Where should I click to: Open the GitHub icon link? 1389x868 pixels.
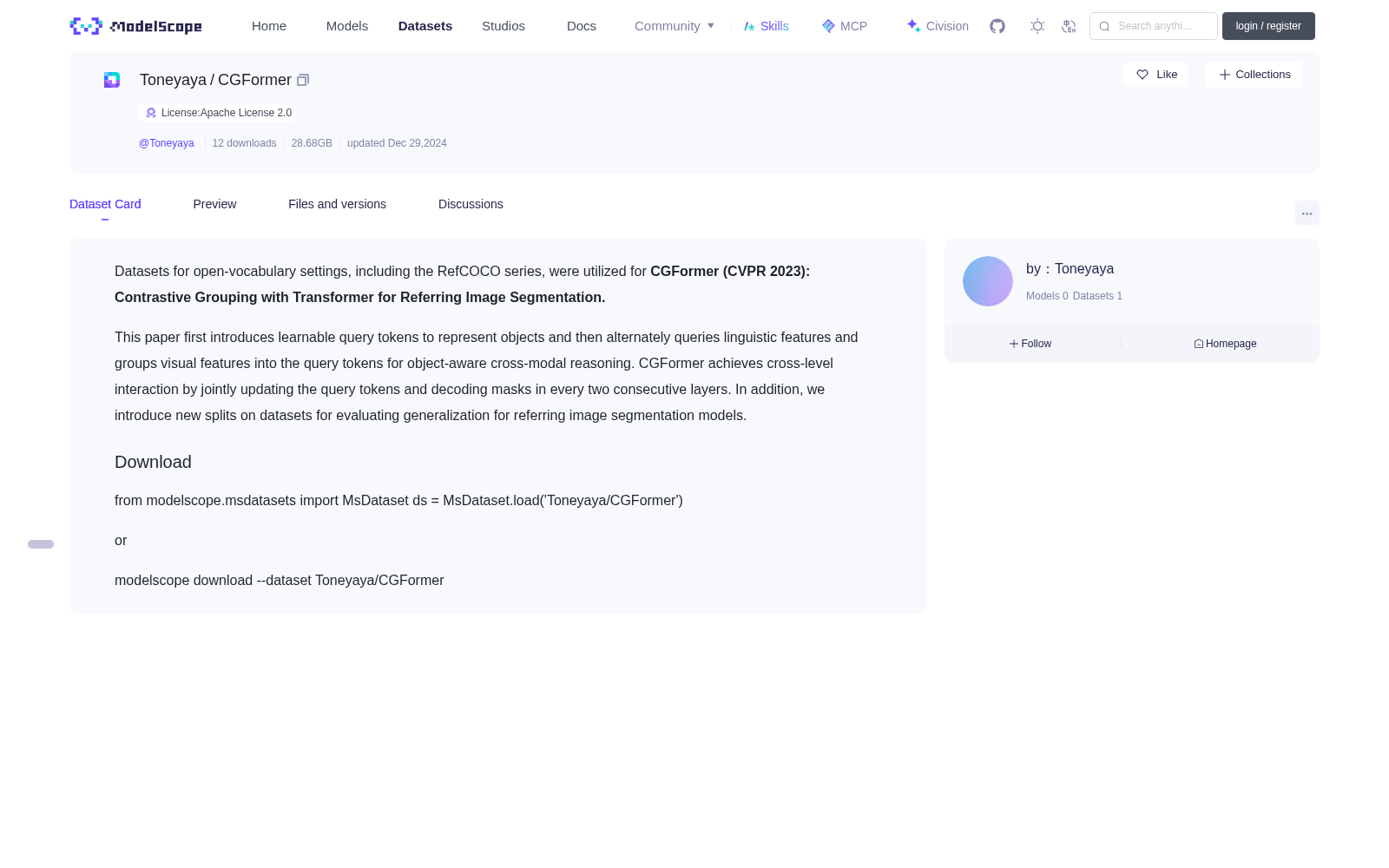[x=997, y=26]
